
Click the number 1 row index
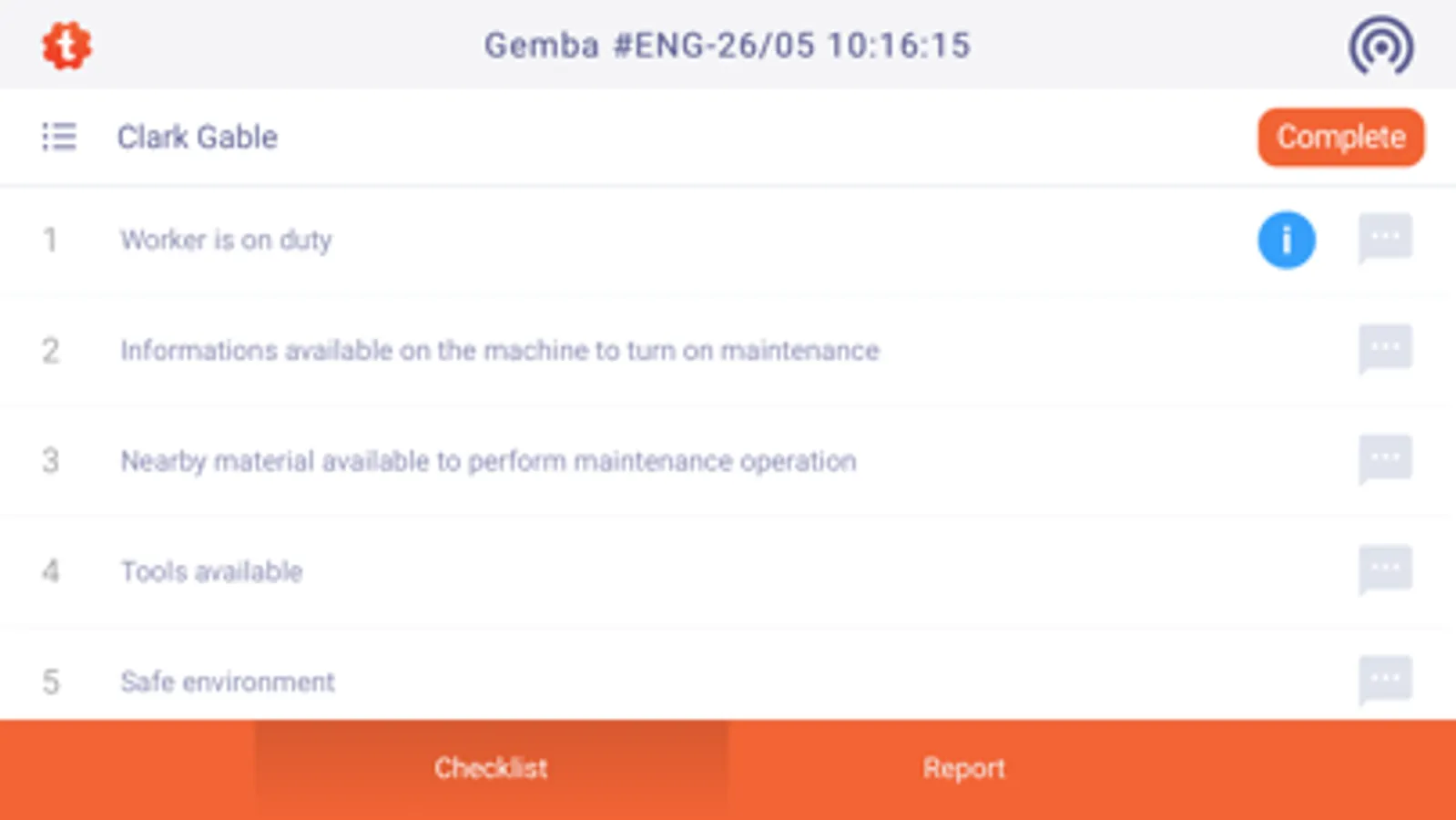50,240
